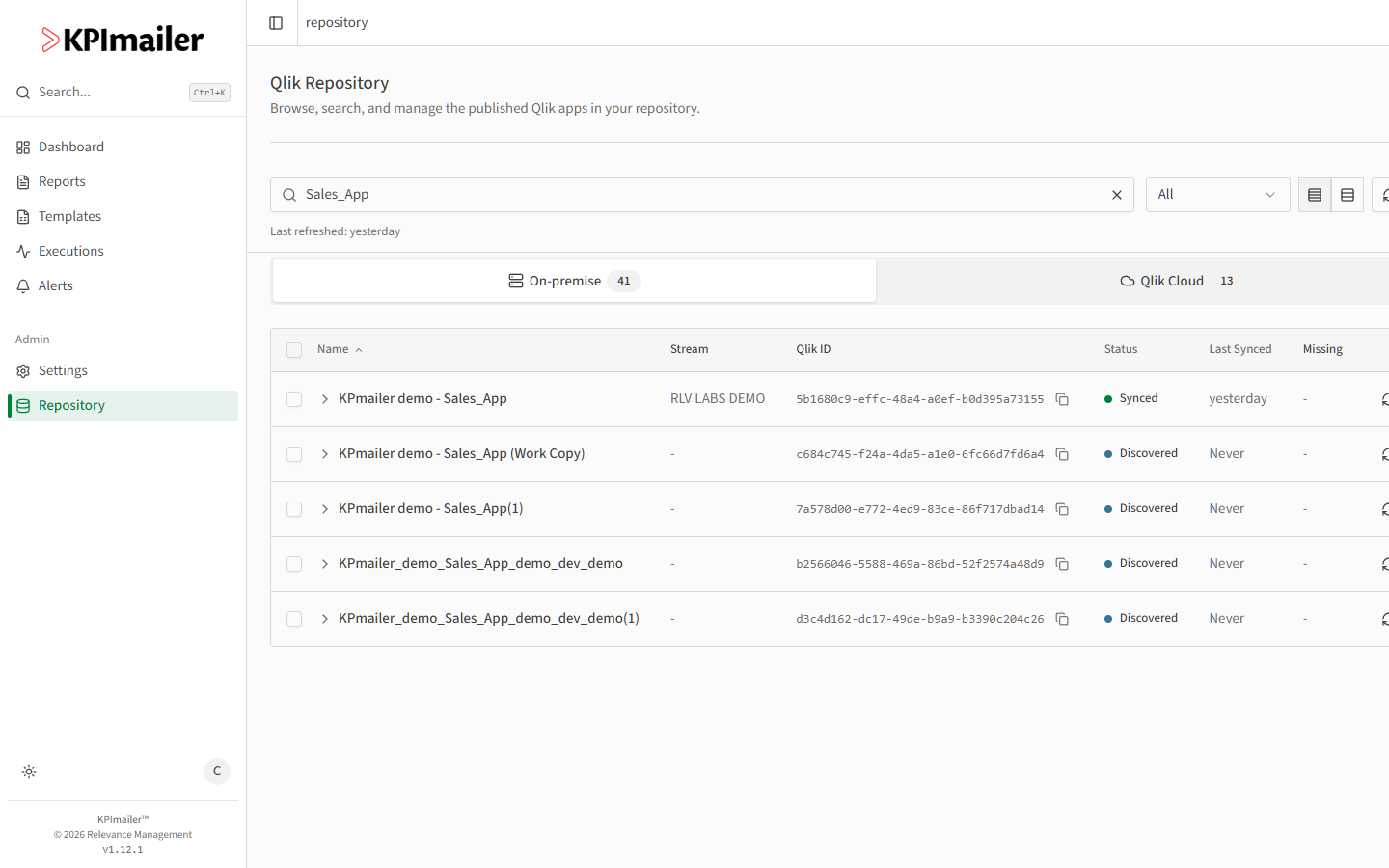Click the Status column header

[x=1121, y=349]
